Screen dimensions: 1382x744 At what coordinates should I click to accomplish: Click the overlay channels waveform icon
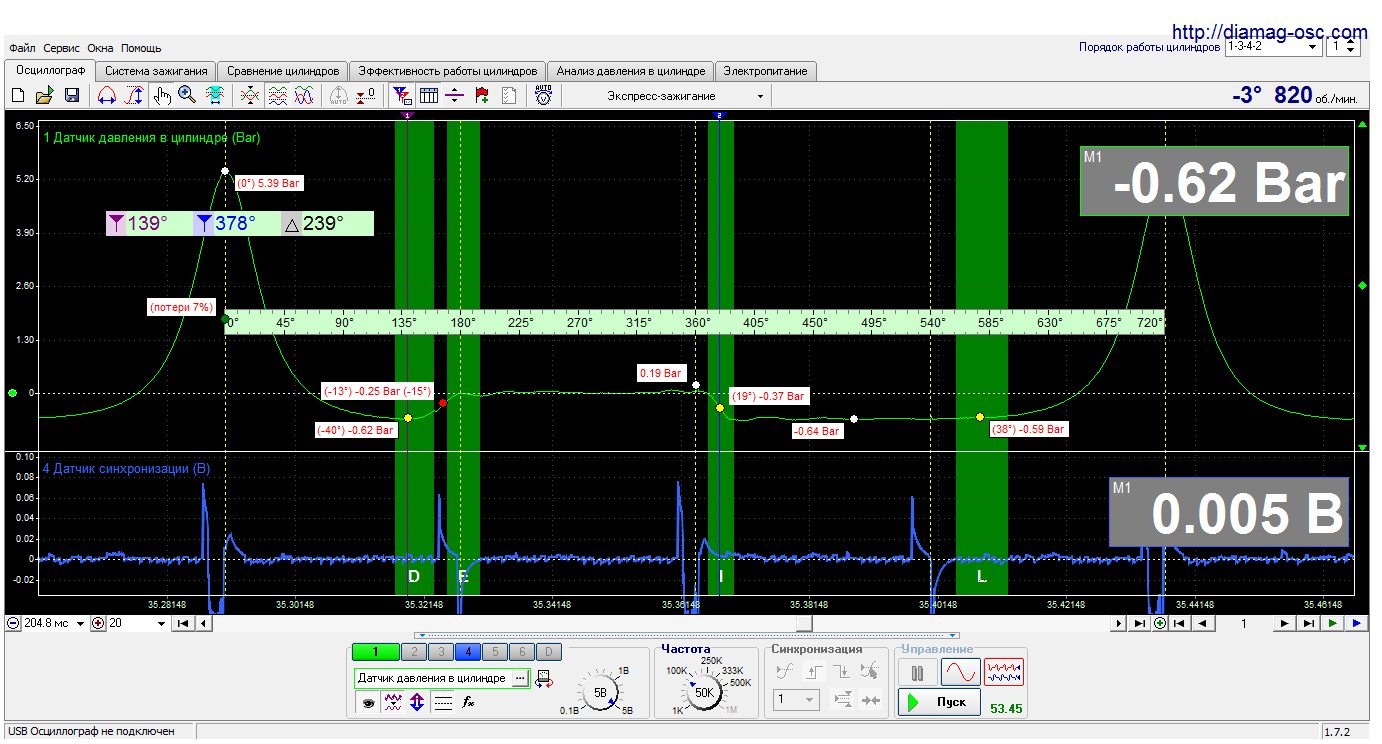coord(250,96)
